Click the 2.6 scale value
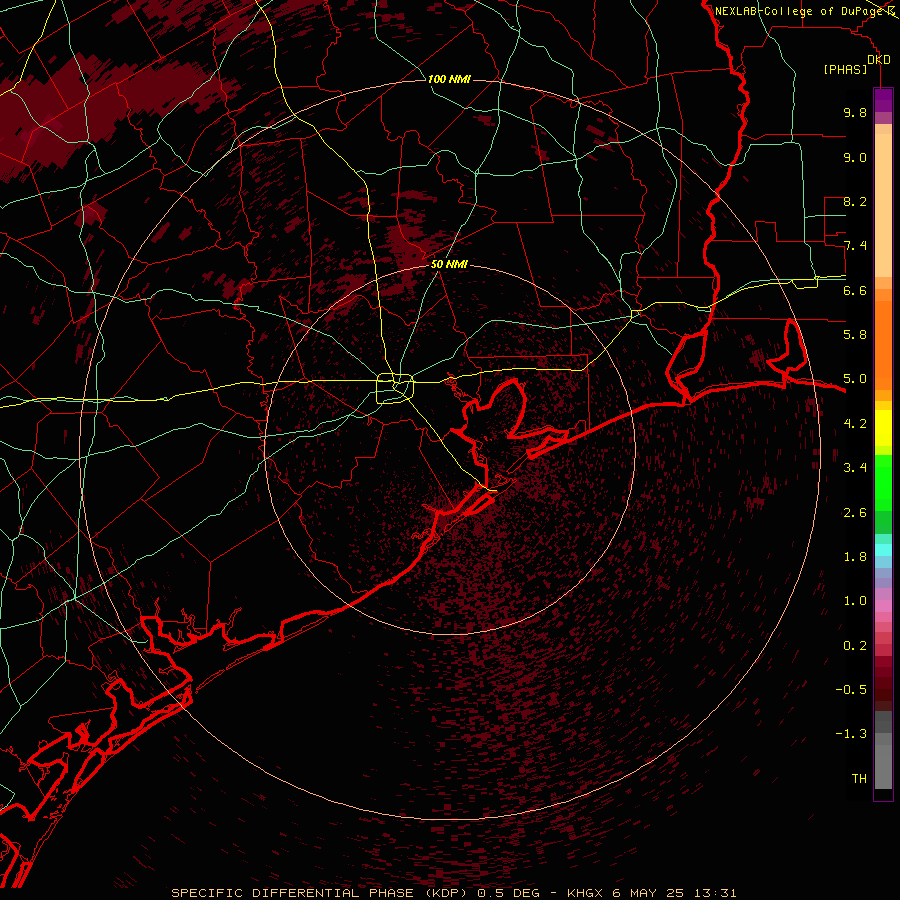 point(855,512)
